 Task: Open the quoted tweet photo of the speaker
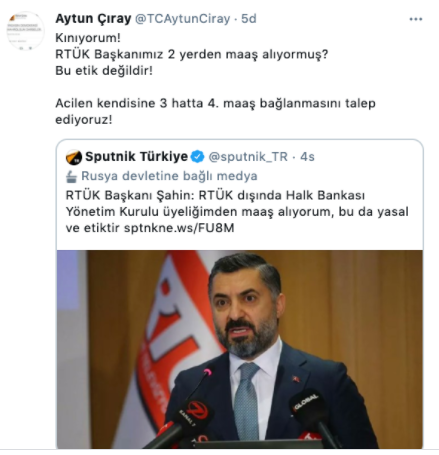pyautogui.click(x=240, y=349)
